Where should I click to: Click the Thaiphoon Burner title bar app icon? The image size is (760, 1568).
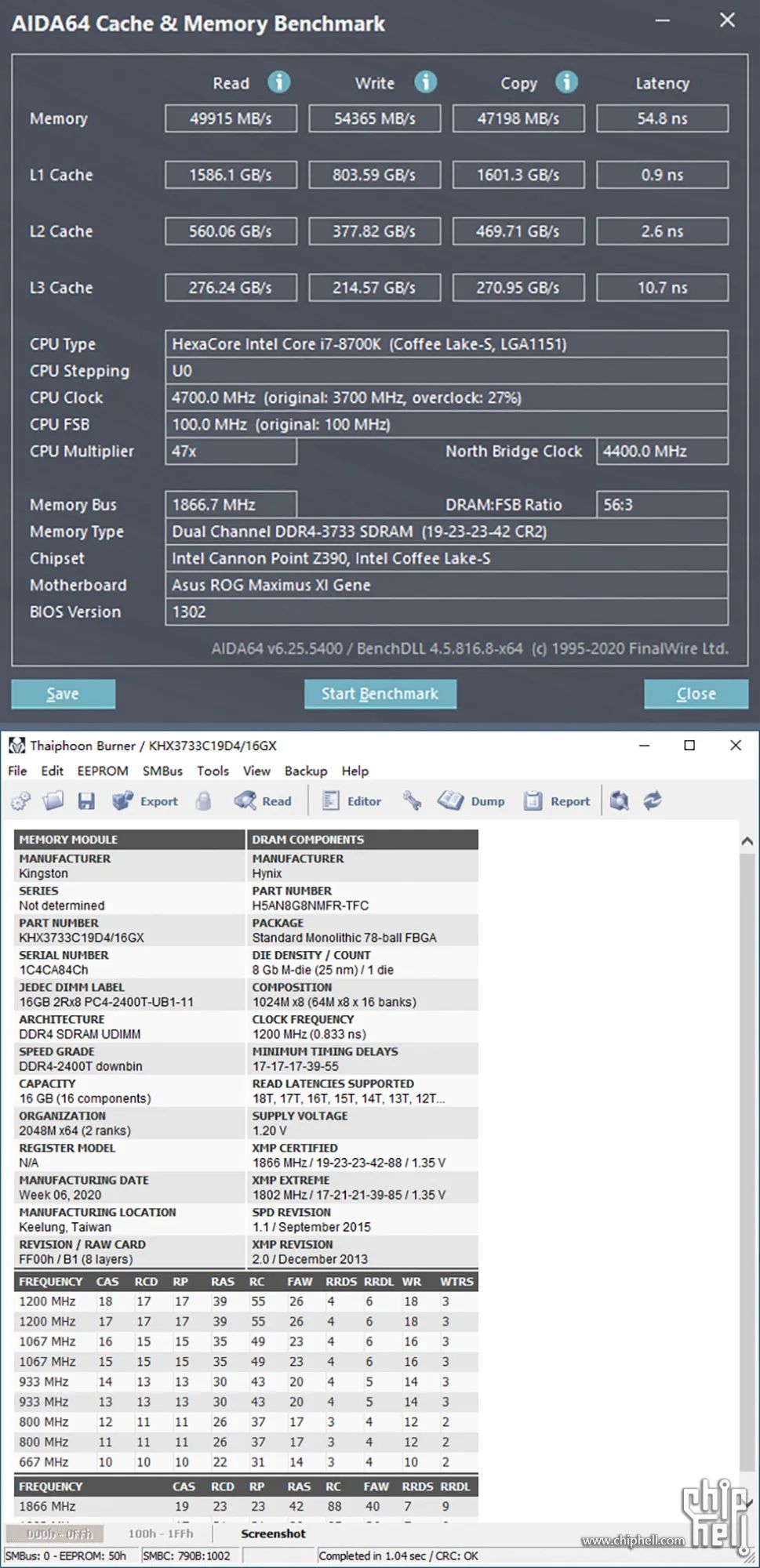point(16,746)
